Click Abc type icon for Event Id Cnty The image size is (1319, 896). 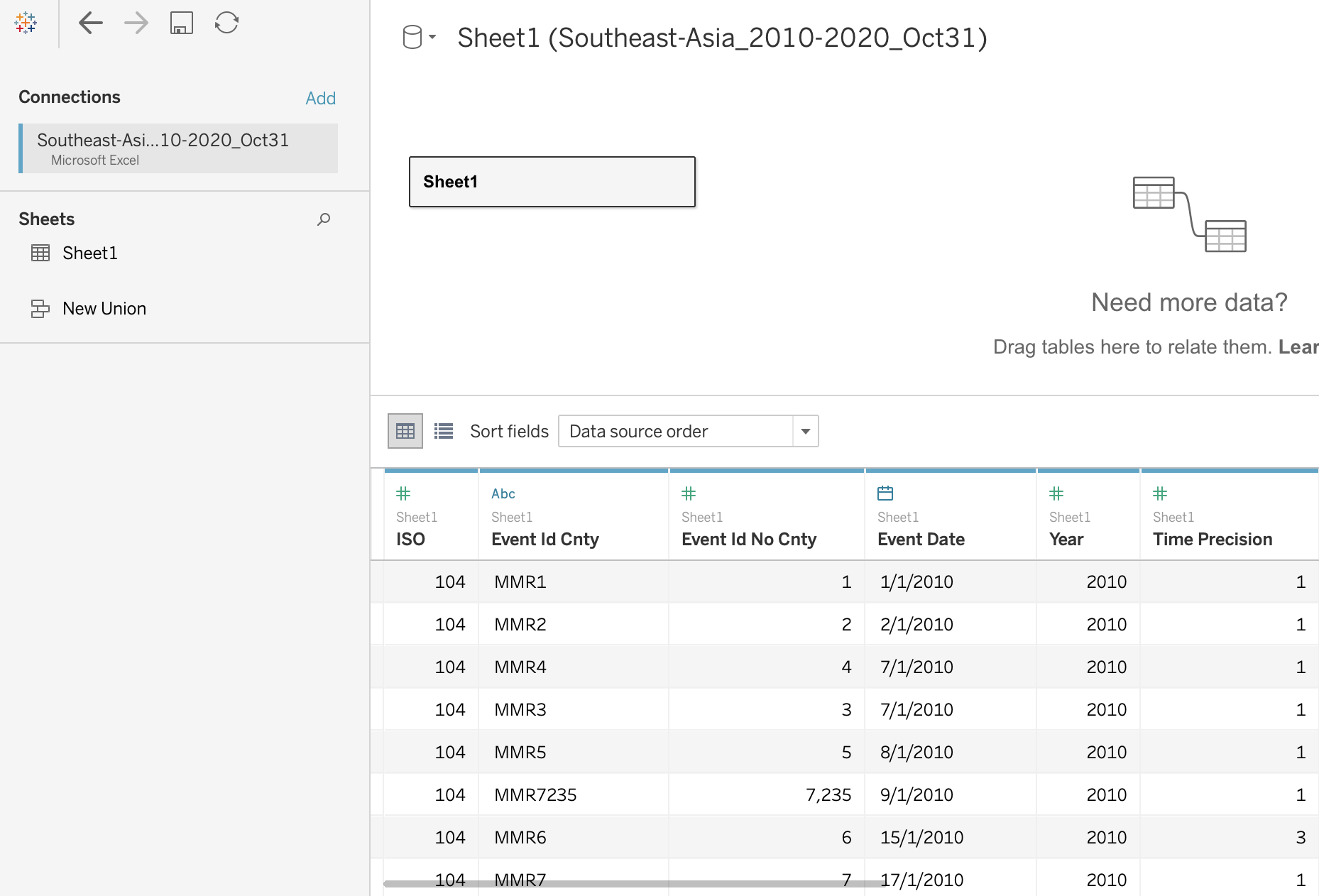click(x=503, y=493)
